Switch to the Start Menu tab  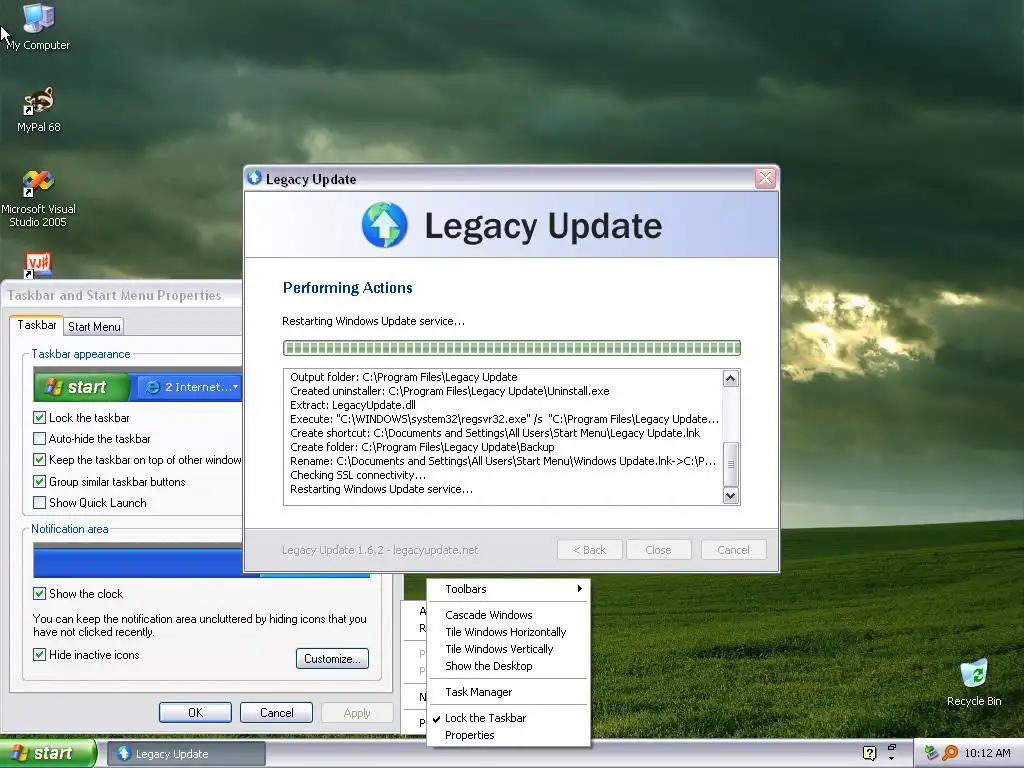pyautogui.click(x=94, y=327)
